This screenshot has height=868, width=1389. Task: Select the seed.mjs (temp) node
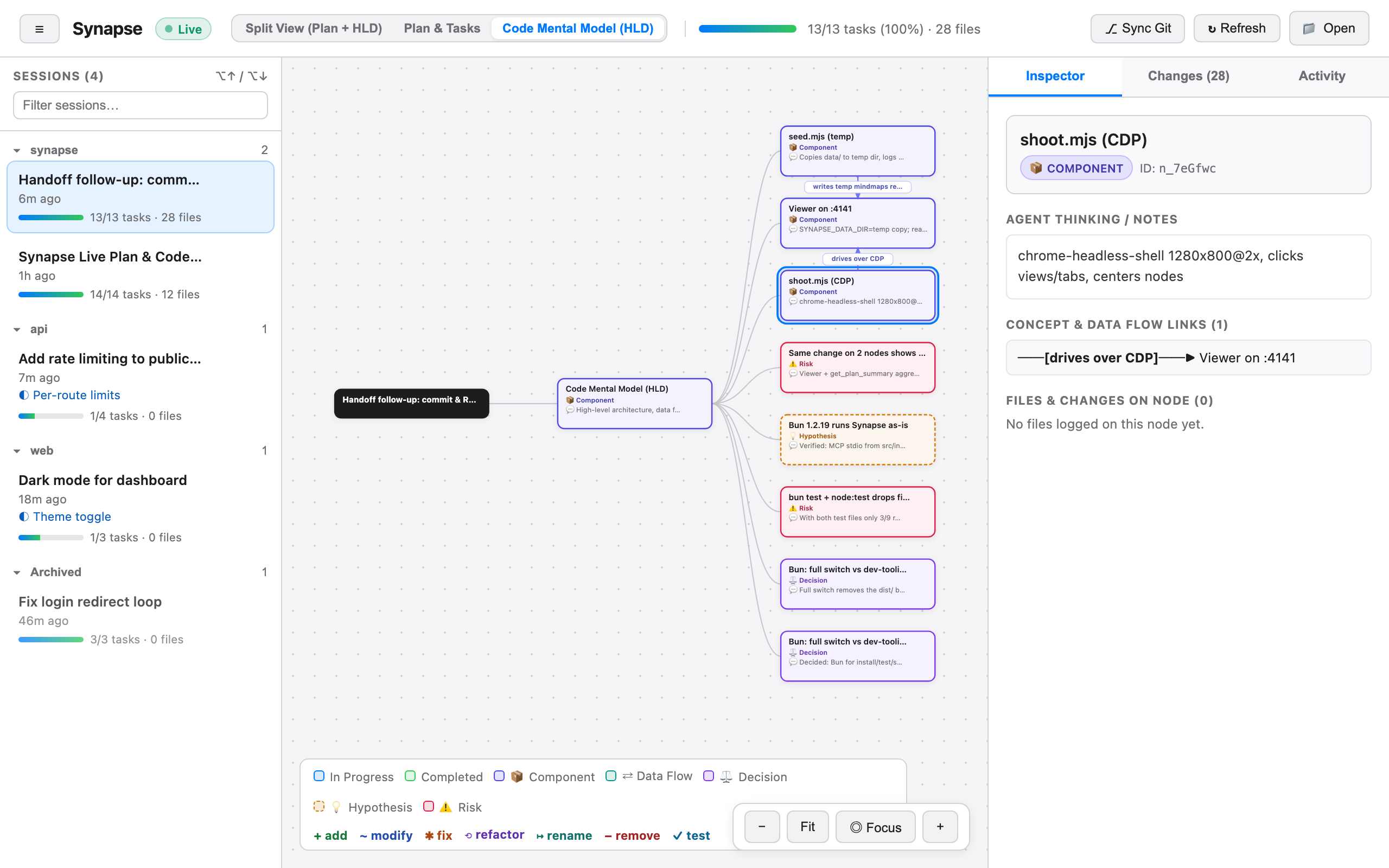coord(857,151)
